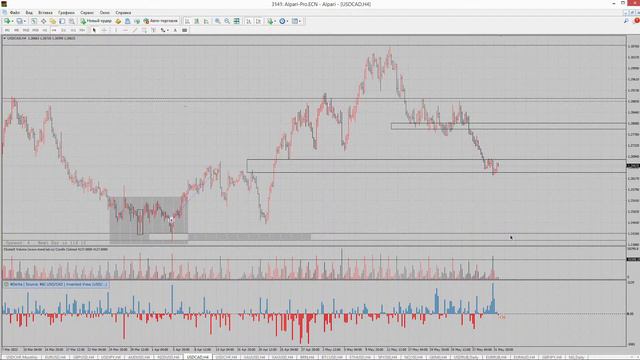Image resolution: width=640 pixels, height=360 pixels.
Task: Toggle the Market Watch window icon
Action: (x=34, y=21)
